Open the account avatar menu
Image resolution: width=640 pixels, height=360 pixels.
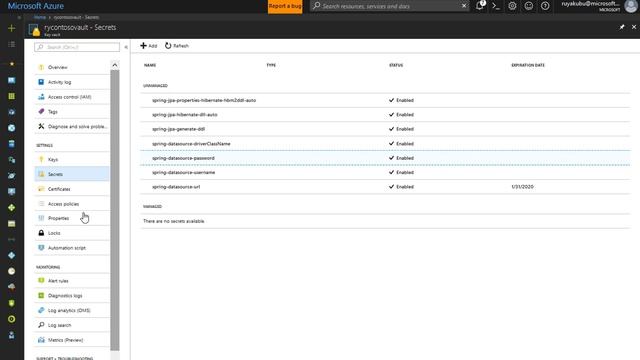[x=631, y=6]
